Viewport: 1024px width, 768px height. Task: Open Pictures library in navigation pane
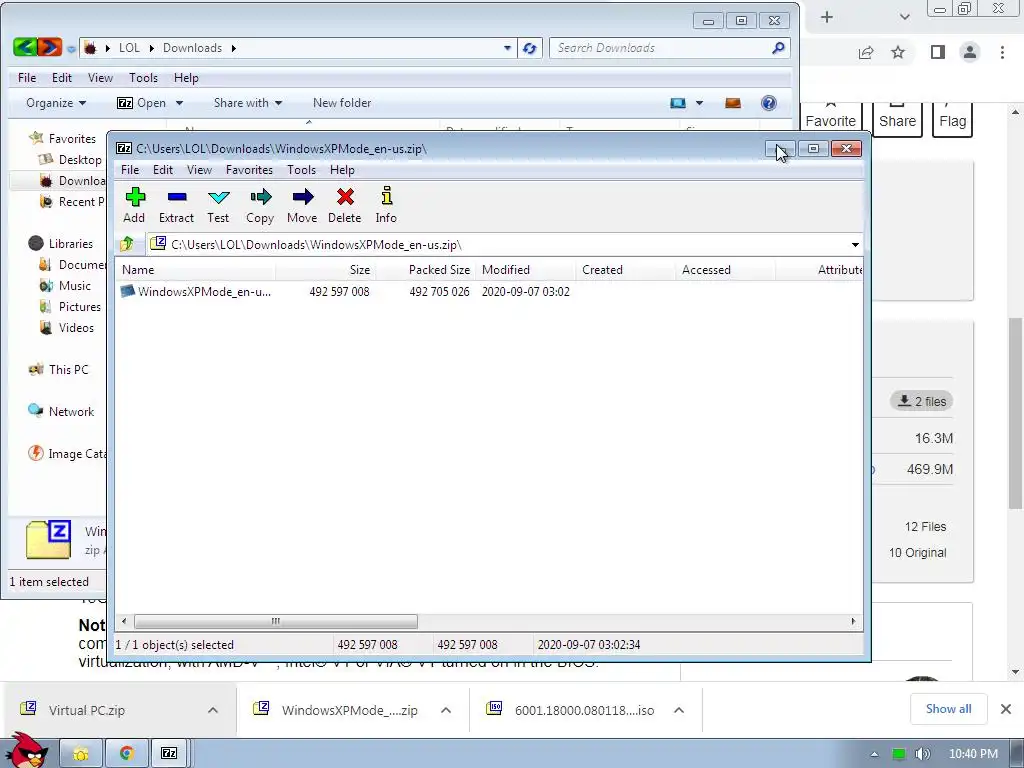[70, 306]
